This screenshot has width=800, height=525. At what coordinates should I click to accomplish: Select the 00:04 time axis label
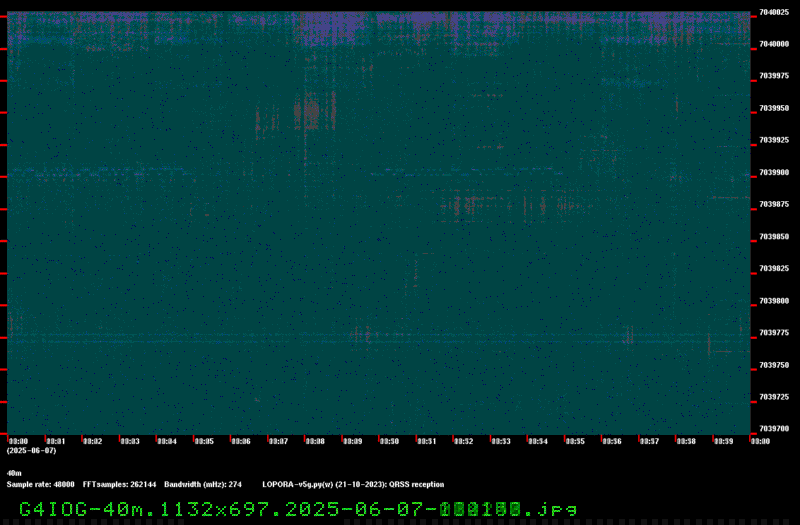coord(167,441)
